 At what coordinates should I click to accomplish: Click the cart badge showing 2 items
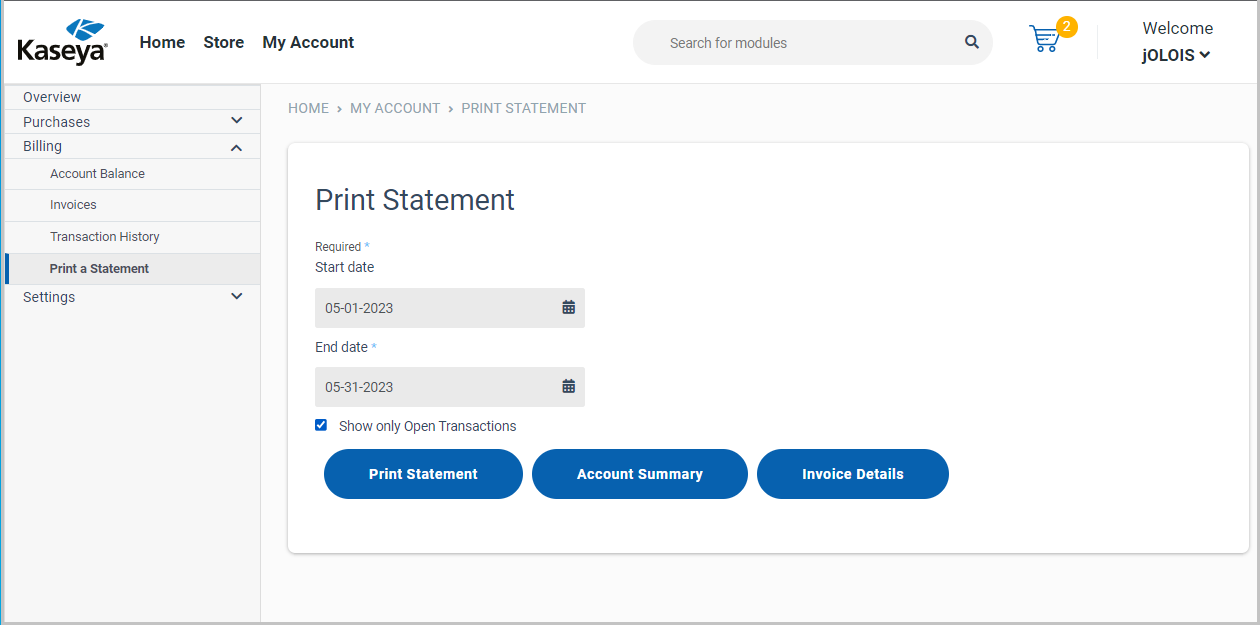click(1065, 27)
